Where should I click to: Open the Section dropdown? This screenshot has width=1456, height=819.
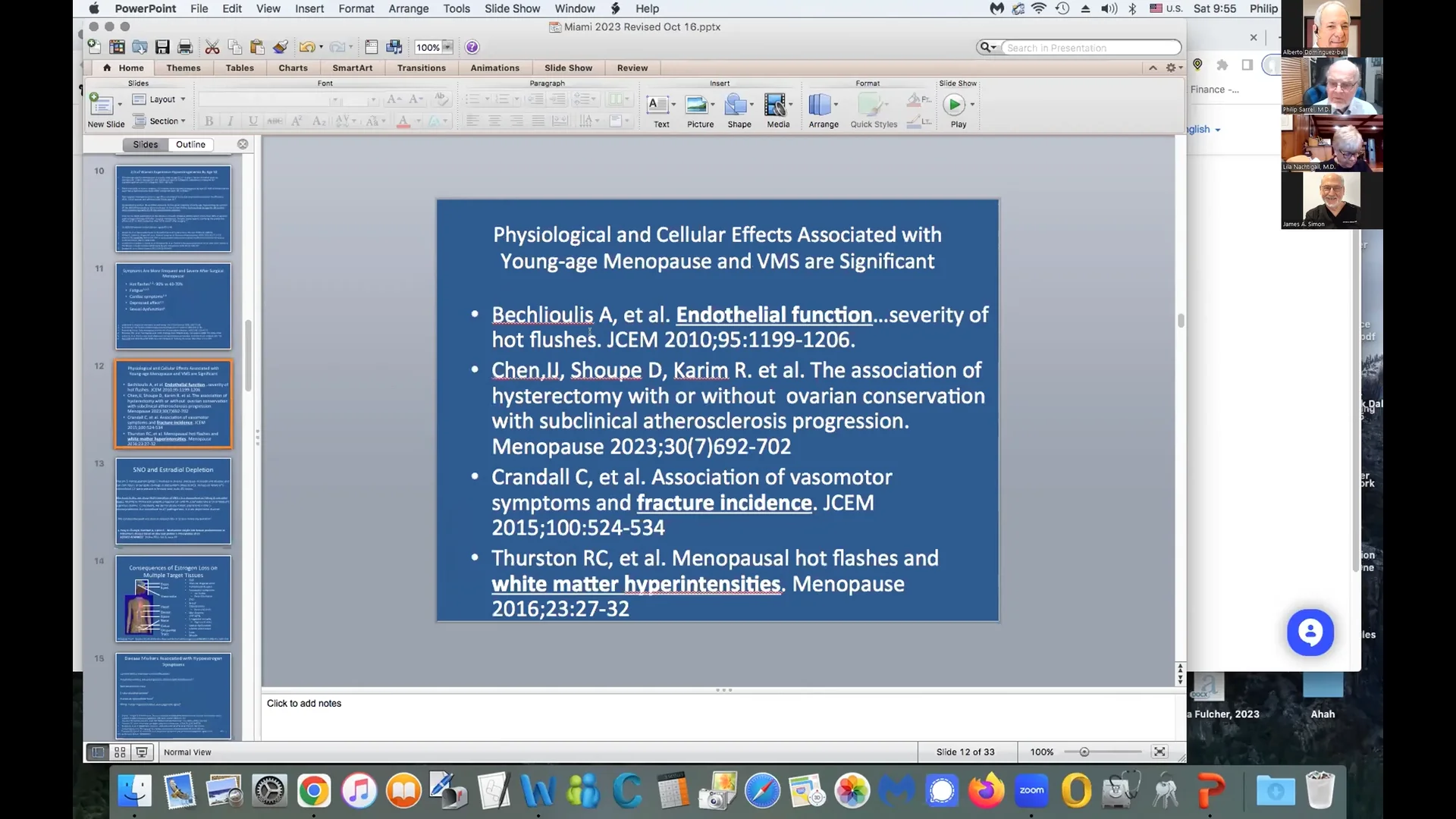point(159,121)
